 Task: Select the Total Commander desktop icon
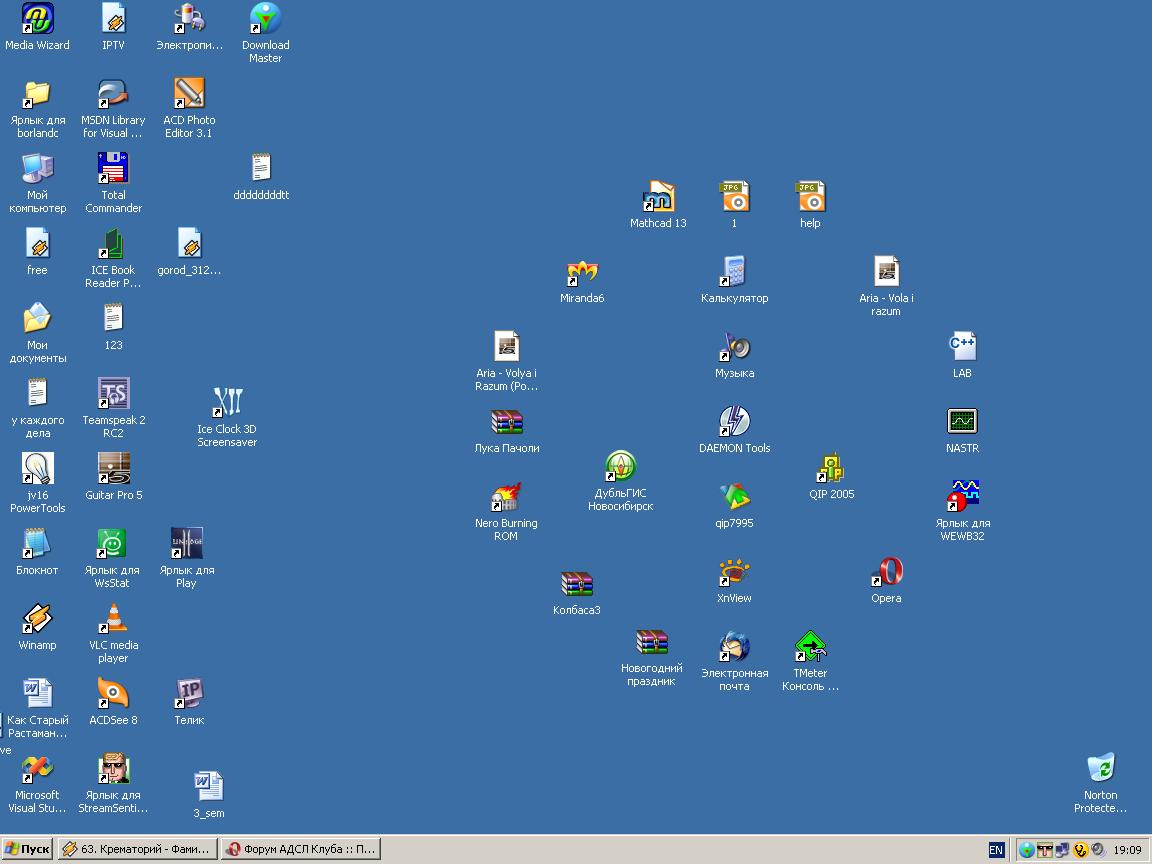(113, 169)
